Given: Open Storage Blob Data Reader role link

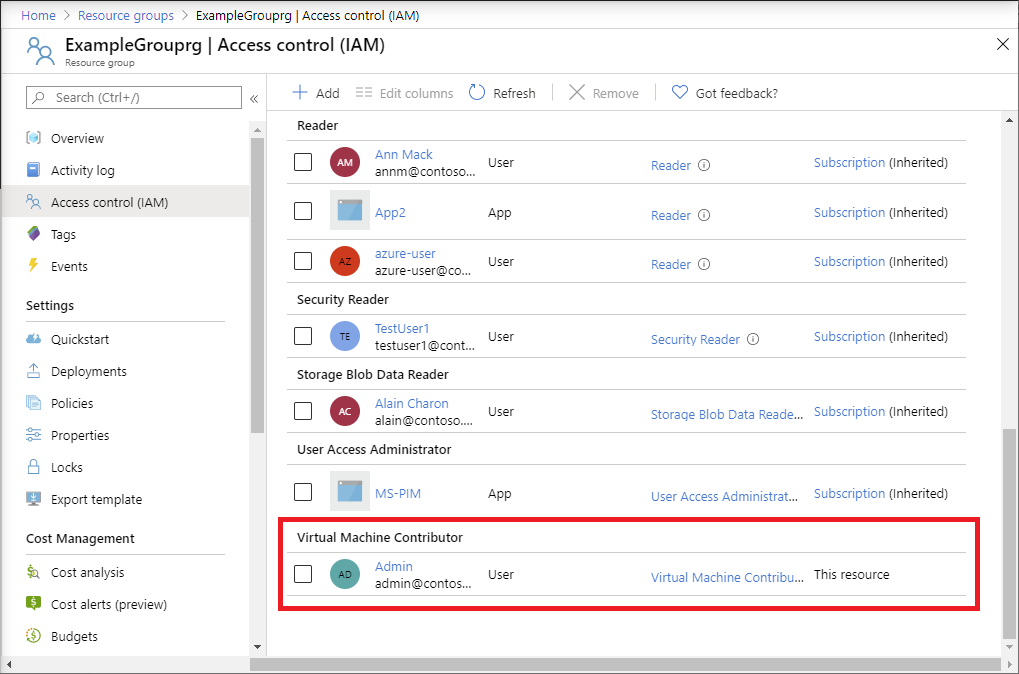Looking at the screenshot, I should [x=727, y=414].
